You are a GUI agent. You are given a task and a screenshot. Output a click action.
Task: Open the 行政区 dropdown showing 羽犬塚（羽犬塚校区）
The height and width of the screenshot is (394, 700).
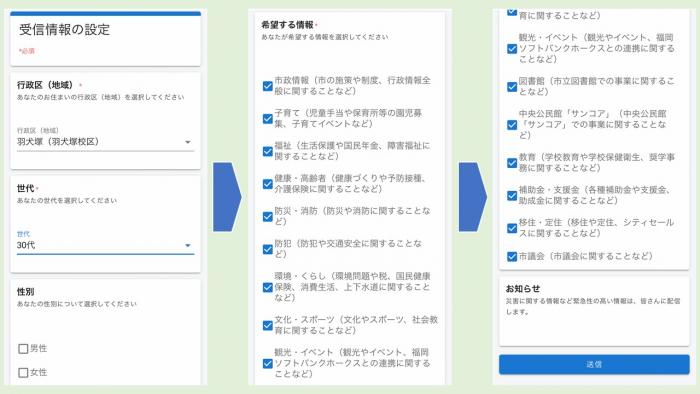click(105, 142)
